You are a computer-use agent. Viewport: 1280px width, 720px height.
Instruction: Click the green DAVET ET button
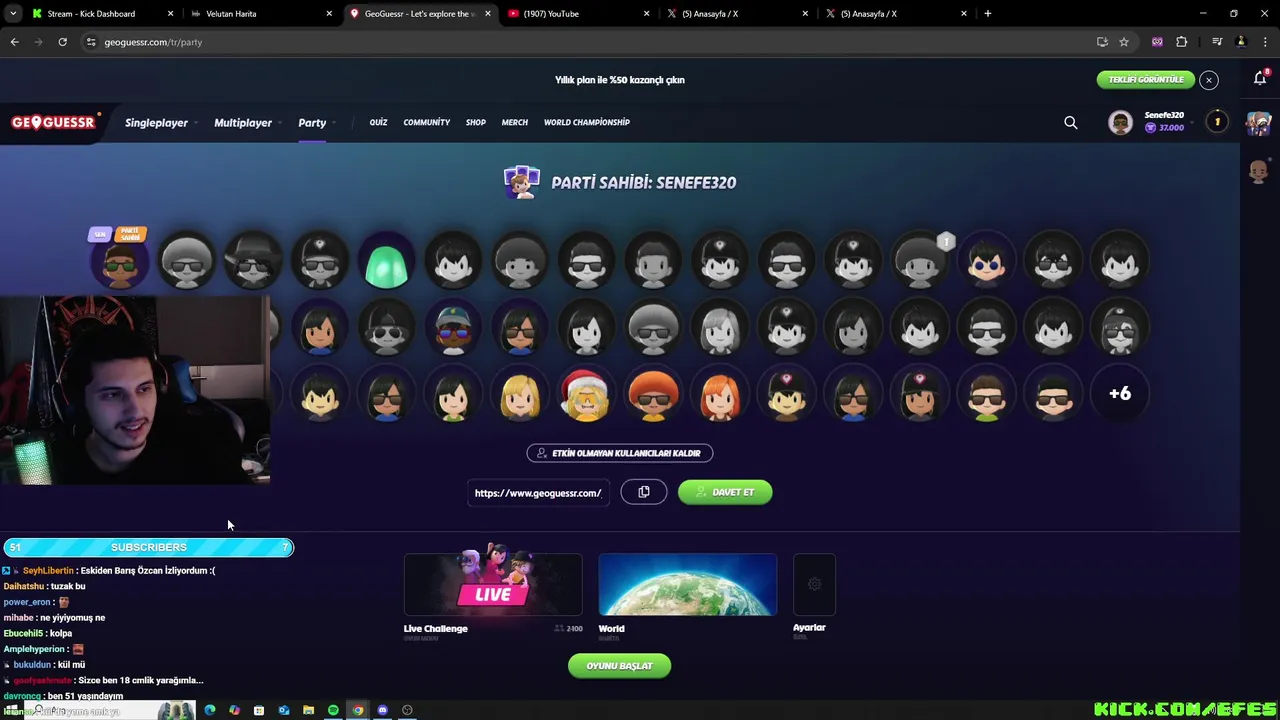click(x=725, y=492)
